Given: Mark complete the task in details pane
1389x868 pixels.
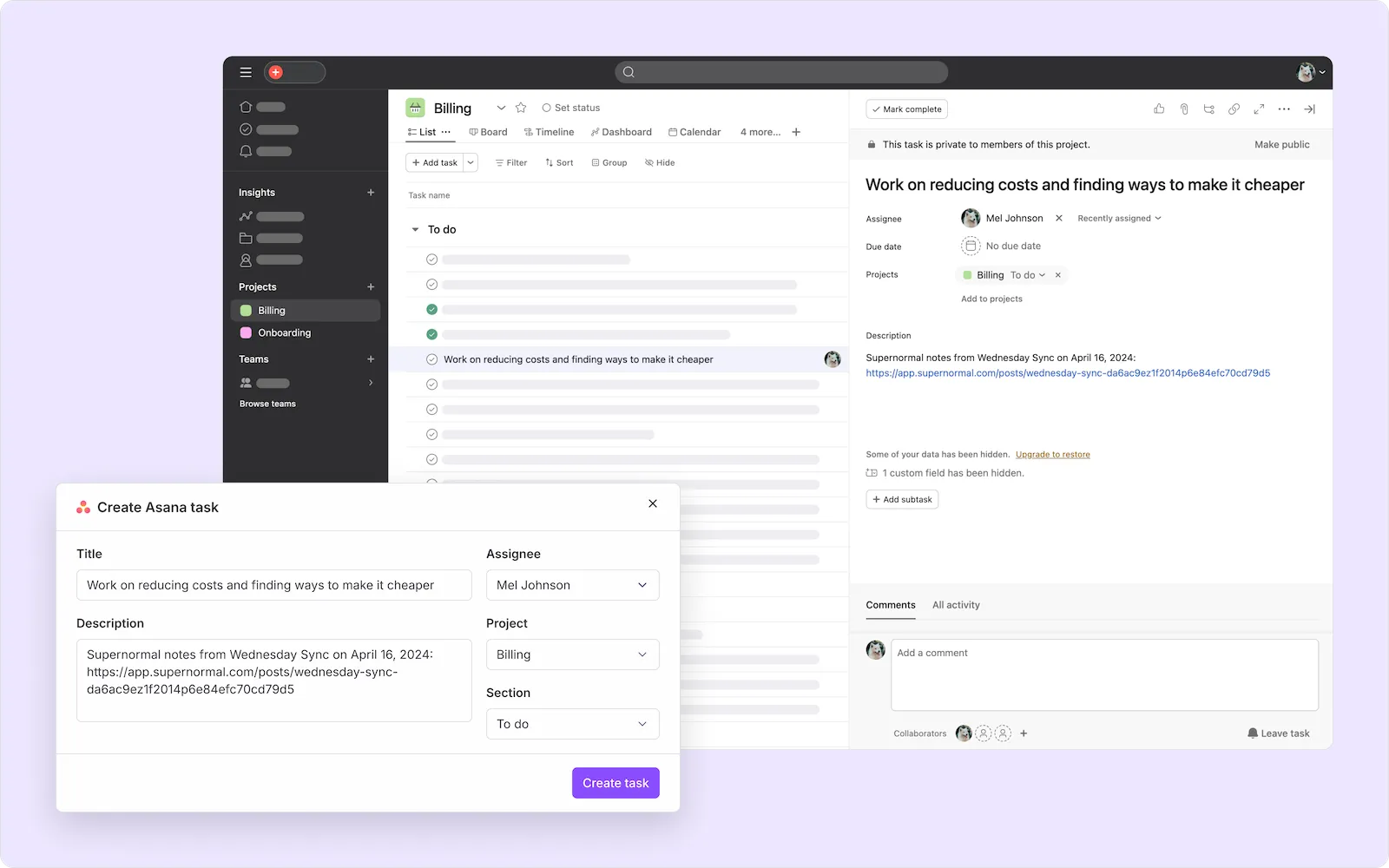Looking at the screenshot, I should (x=906, y=109).
